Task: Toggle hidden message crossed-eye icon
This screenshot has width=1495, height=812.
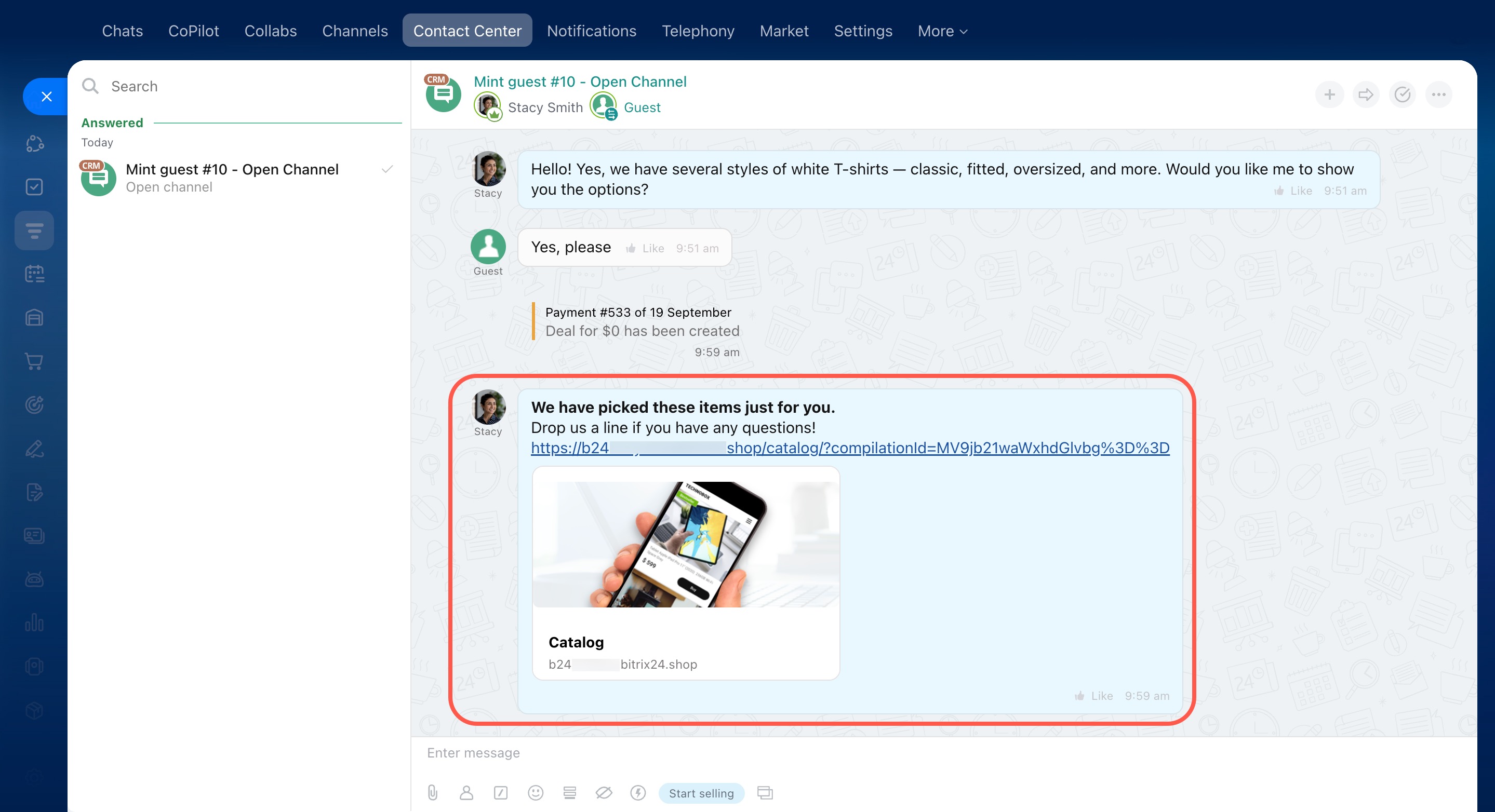Action: click(x=604, y=792)
